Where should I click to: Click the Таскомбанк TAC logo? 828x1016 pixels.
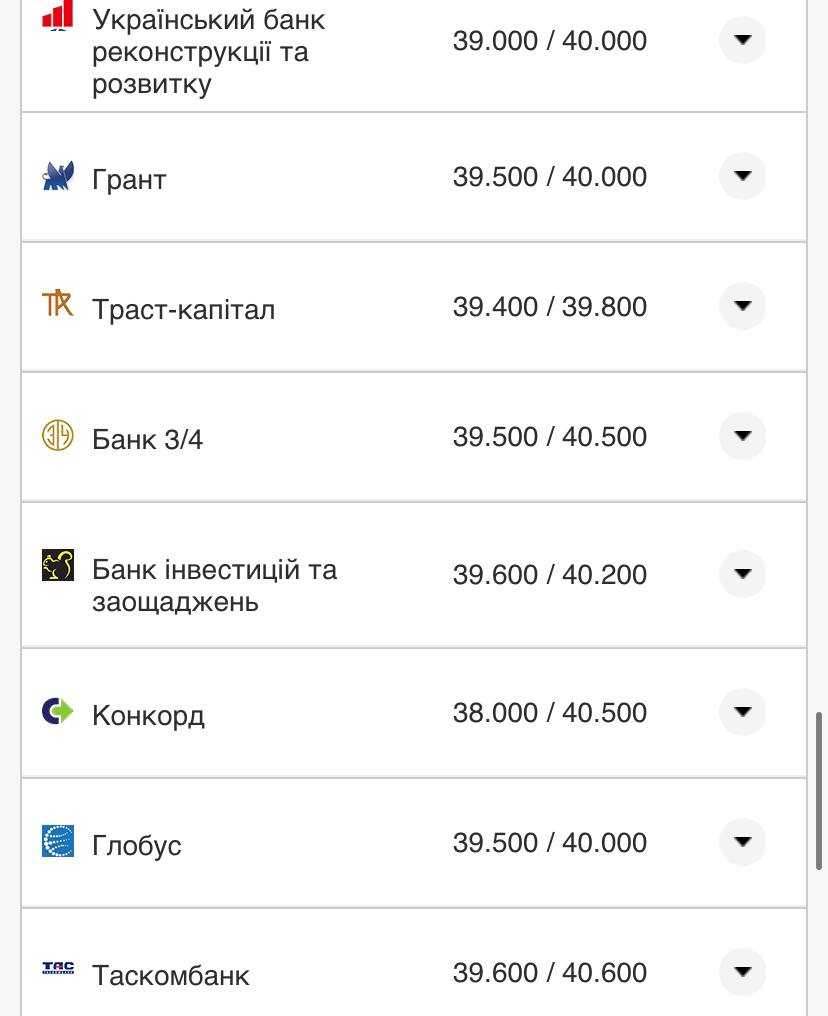pos(58,968)
